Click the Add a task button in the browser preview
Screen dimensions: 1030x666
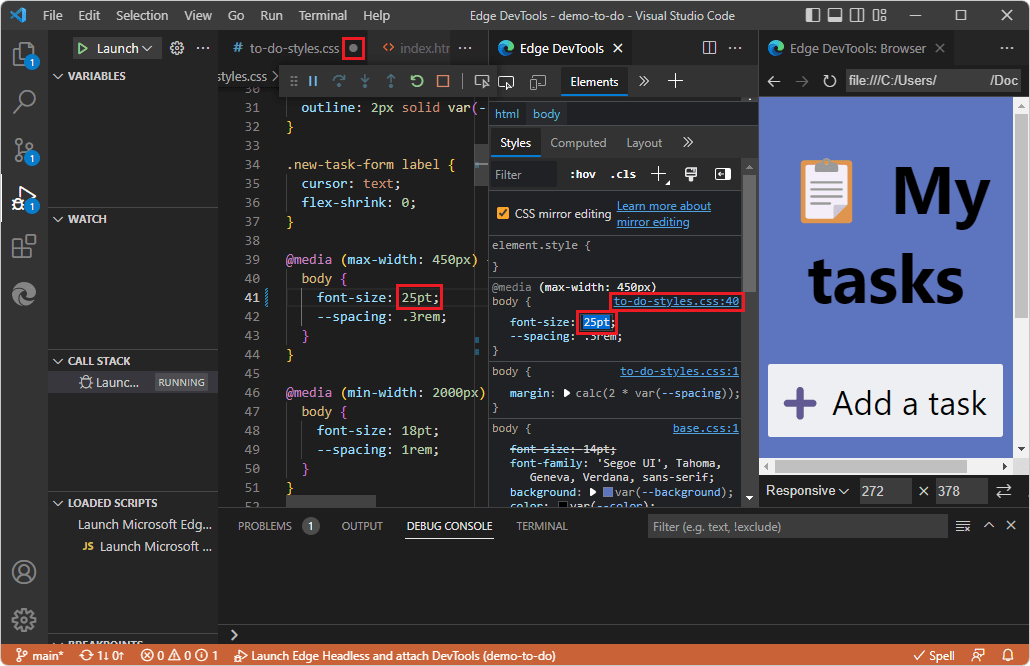point(884,401)
